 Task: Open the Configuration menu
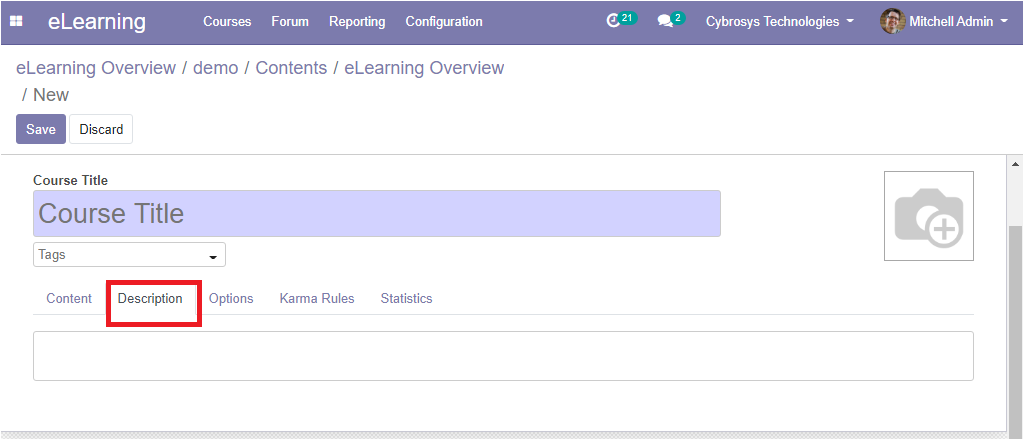coord(444,22)
